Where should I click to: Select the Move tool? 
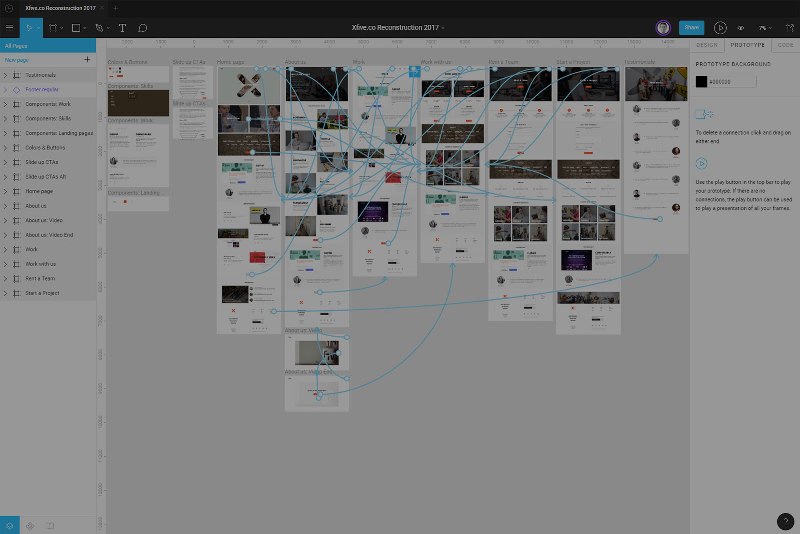point(30,28)
